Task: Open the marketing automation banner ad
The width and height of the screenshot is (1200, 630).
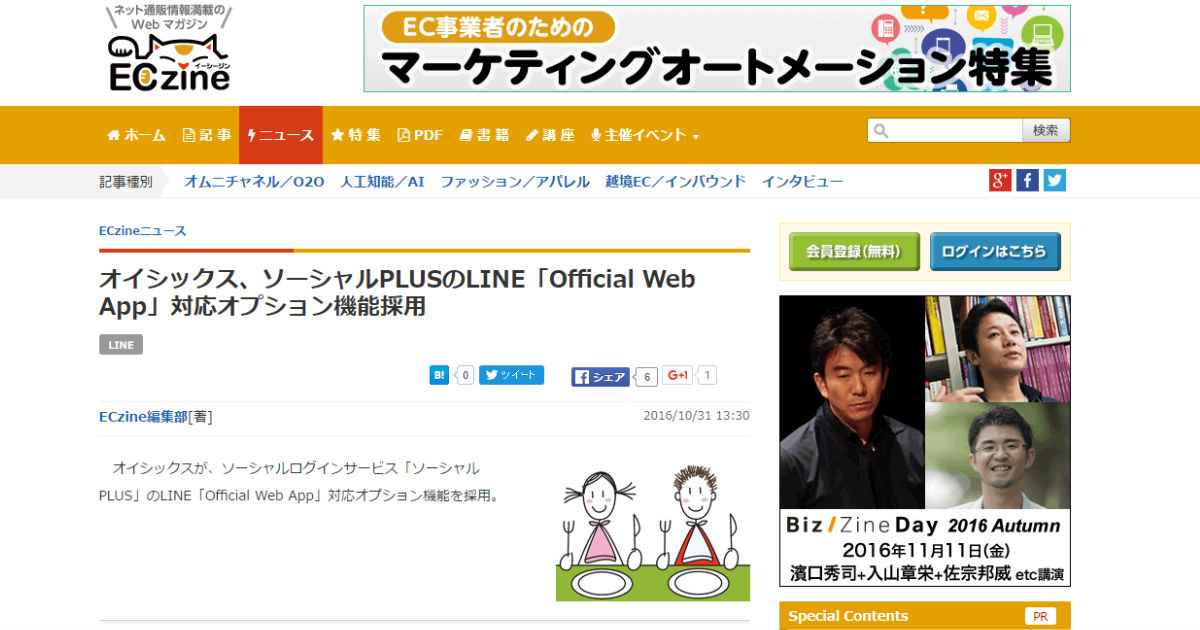Action: 717,49
